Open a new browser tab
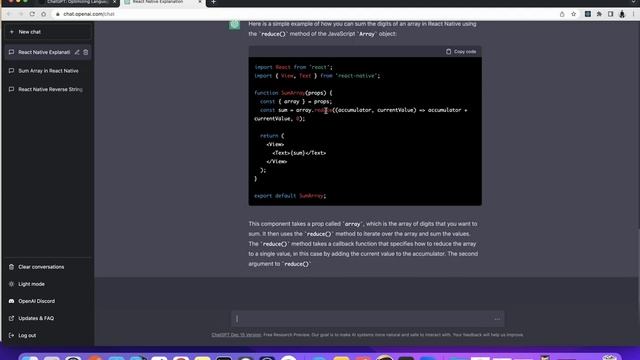 [x=213, y=2]
